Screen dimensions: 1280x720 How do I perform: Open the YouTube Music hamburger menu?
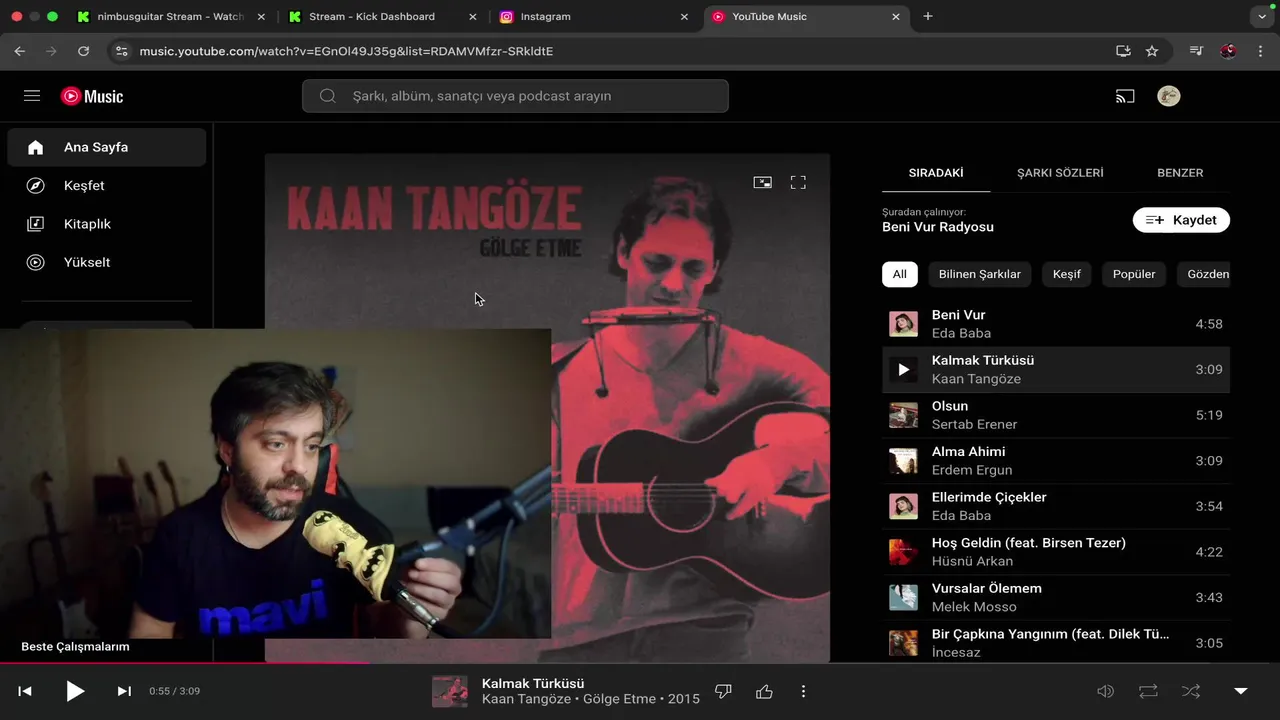(32, 96)
